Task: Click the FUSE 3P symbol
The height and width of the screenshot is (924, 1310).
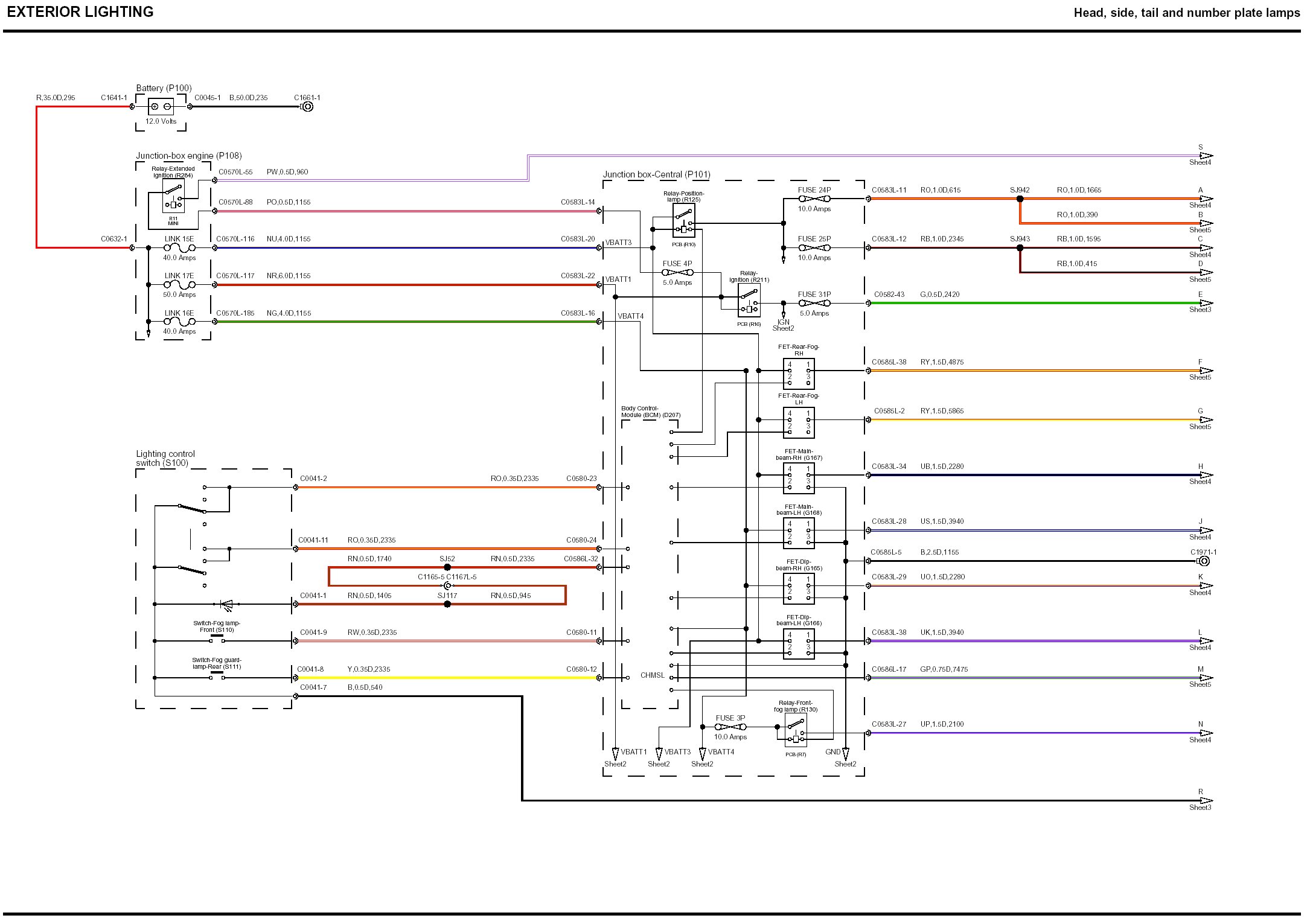Action: coord(730,727)
